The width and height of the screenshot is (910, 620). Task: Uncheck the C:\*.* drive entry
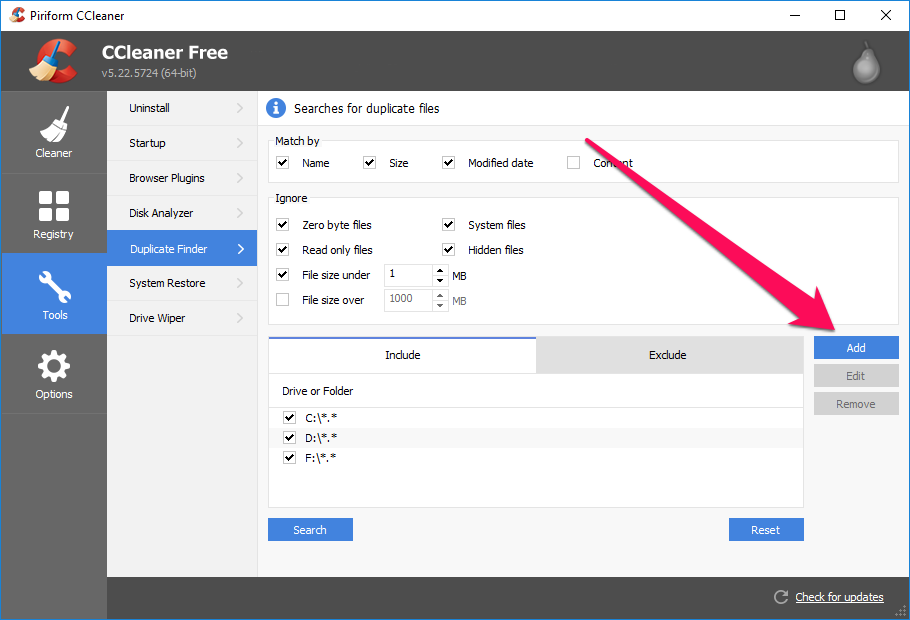(x=290, y=417)
